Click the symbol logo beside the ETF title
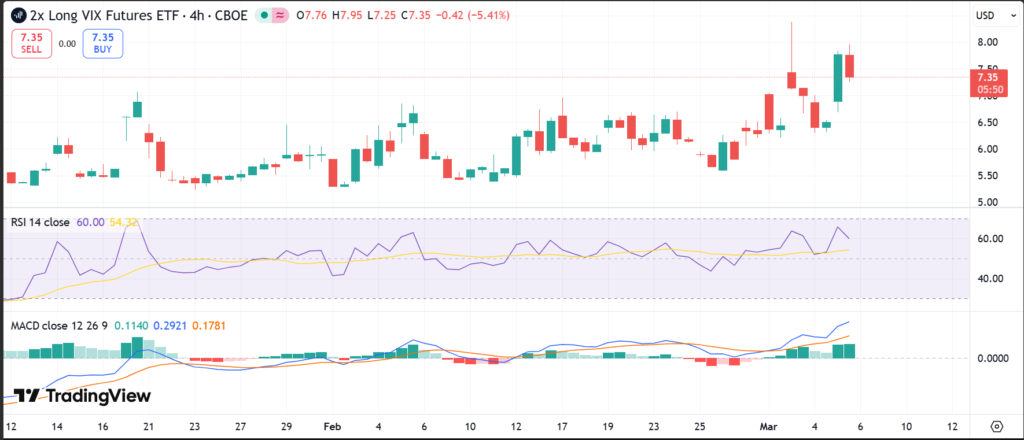Viewport: 1024px width, 440px height. pyautogui.click(x=19, y=15)
